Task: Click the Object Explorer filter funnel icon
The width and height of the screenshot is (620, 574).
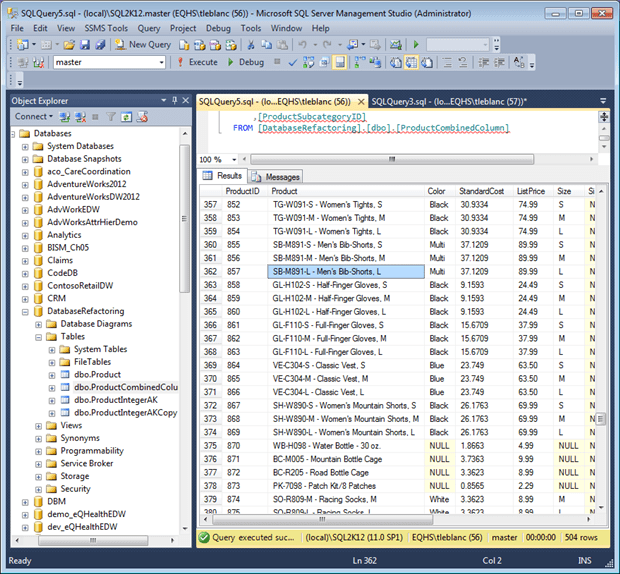Action: (111, 117)
